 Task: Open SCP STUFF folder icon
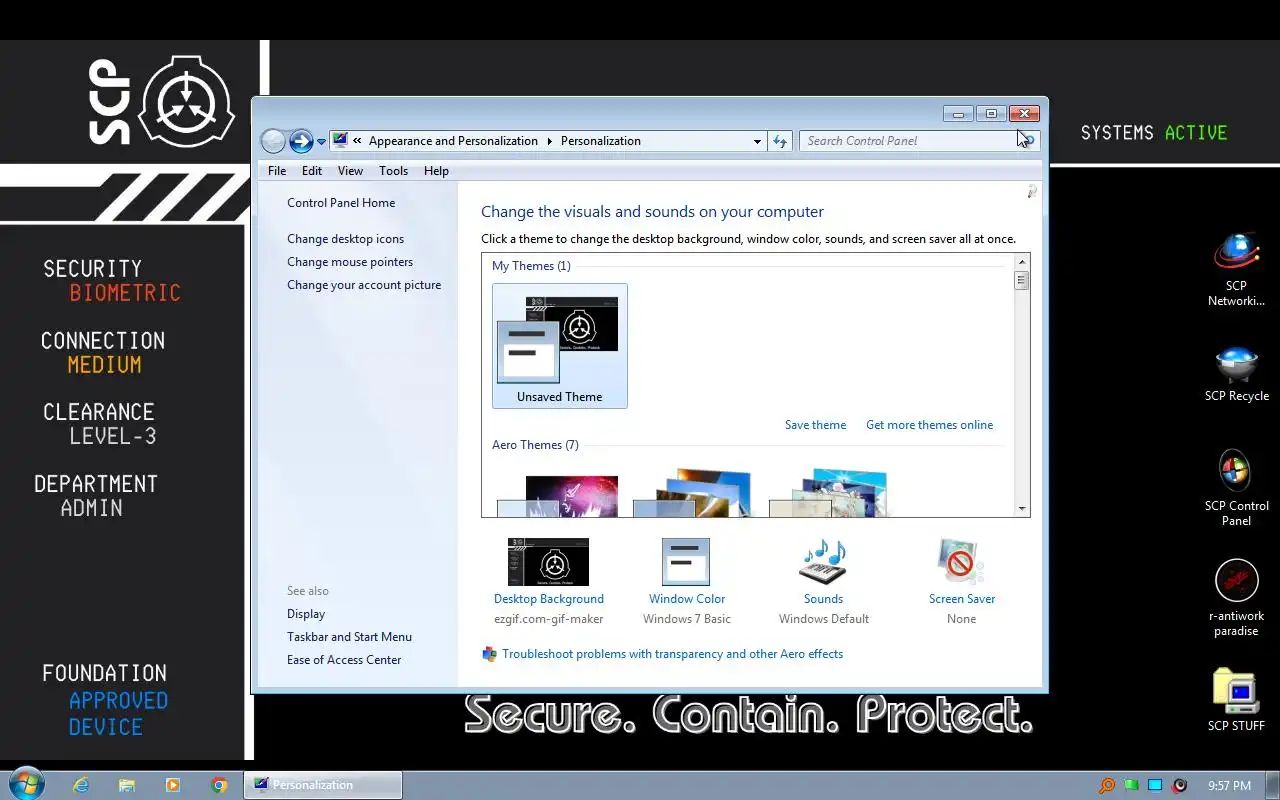pyautogui.click(x=1236, y=700)
